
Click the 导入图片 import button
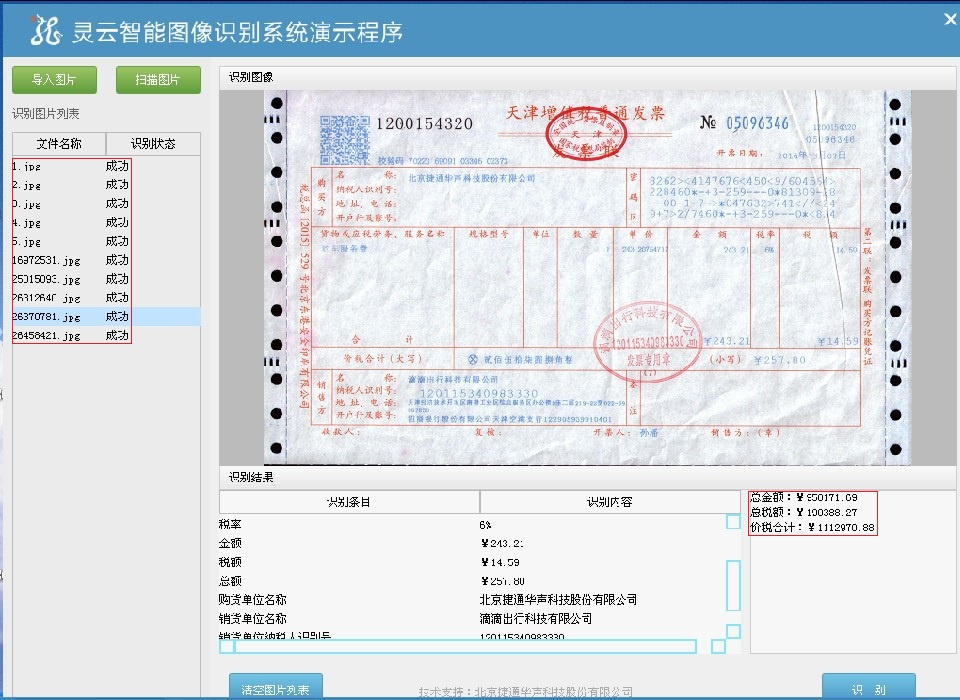coord(54,80)
